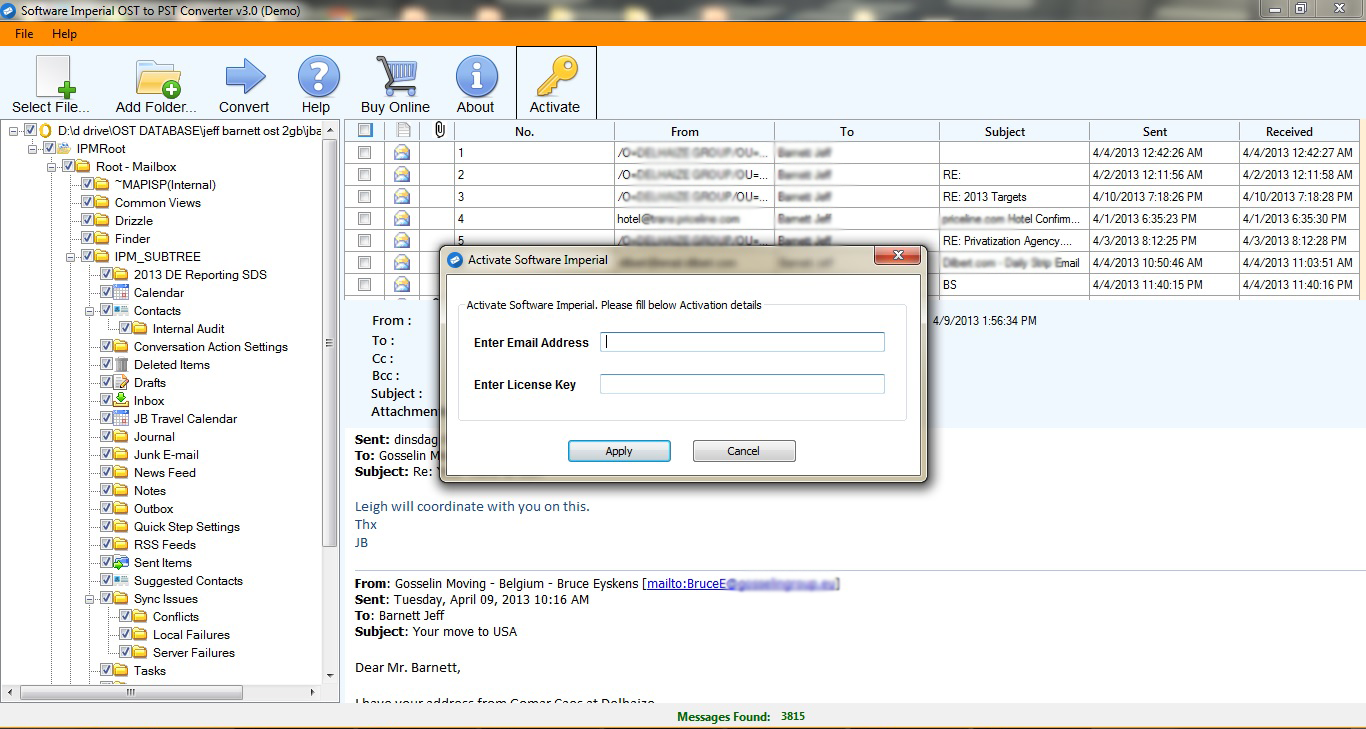Collapse the D:\d drive root tree node
The width and height of the screenshot is (1366, 729).
tap(14, 130)
